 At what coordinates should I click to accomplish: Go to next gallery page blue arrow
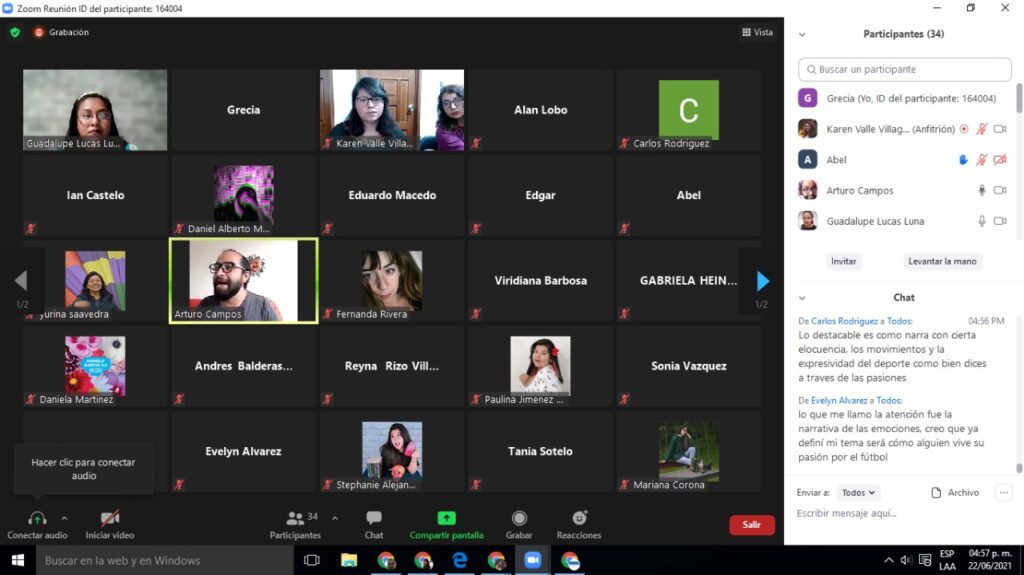[x=762, y=281]
